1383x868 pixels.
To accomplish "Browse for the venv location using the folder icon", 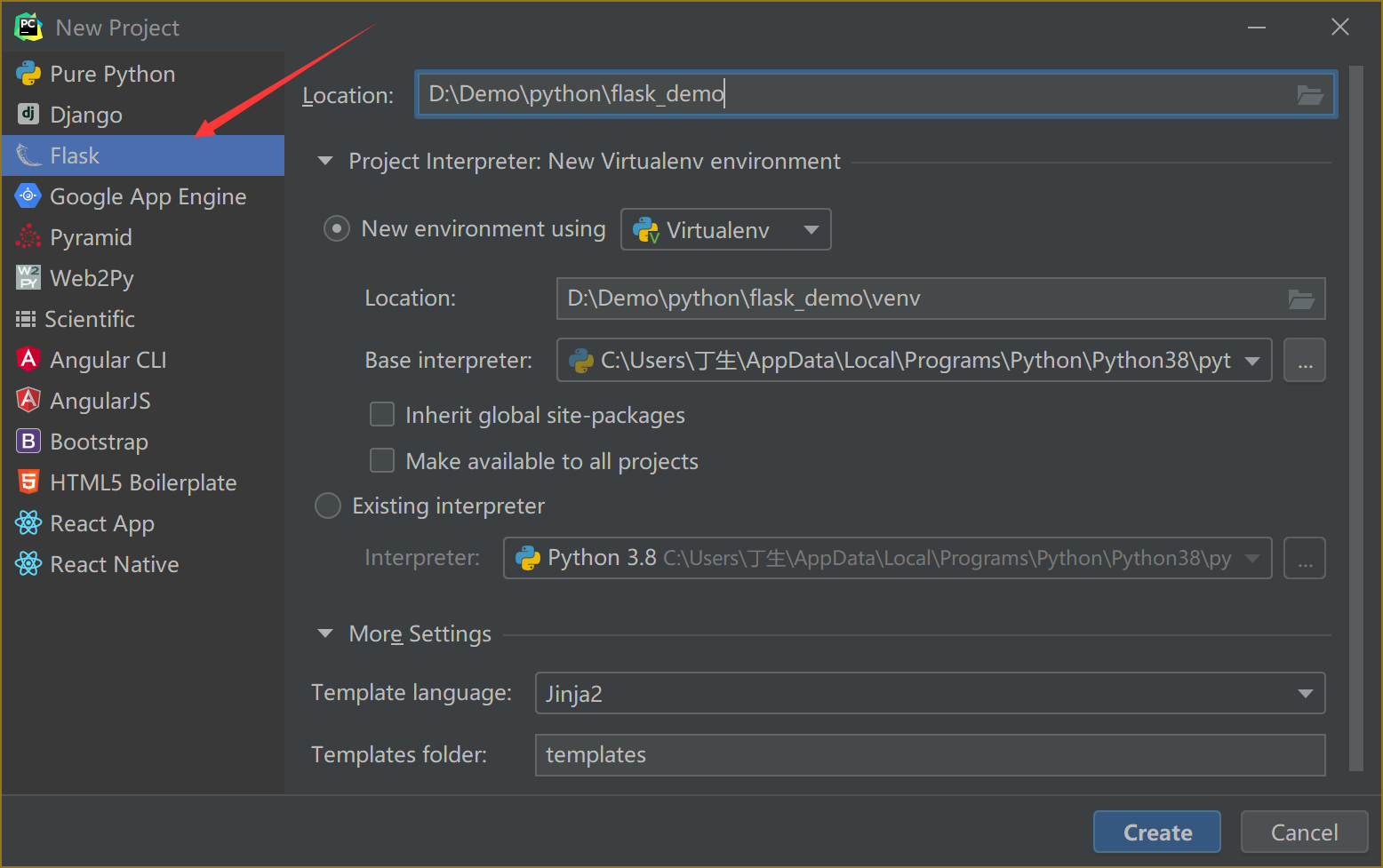I will tap(1301, 299).
